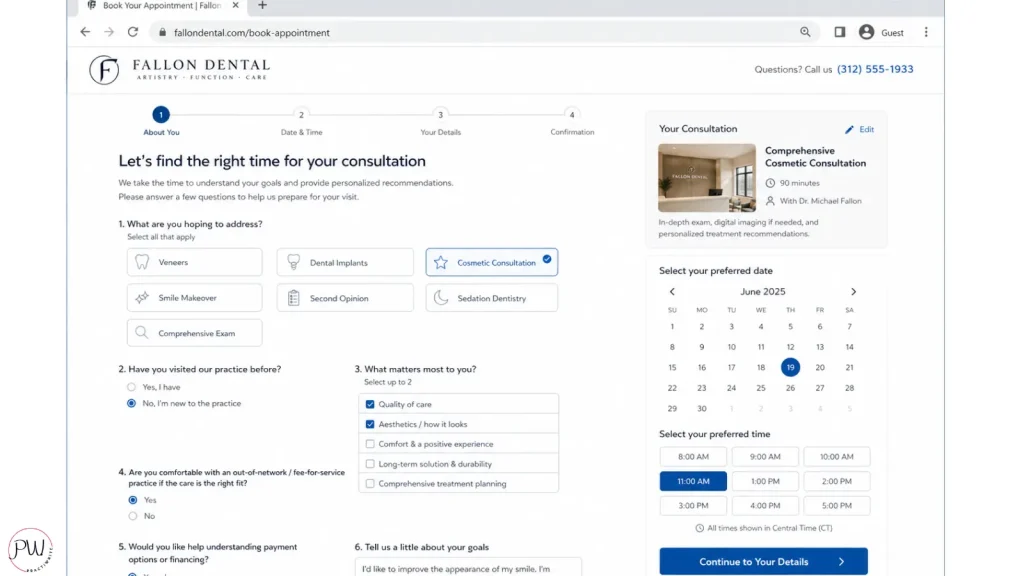The image size is (1024, 576).
Task: Select the 2:00 PM time slot
Action: point(836,481)
